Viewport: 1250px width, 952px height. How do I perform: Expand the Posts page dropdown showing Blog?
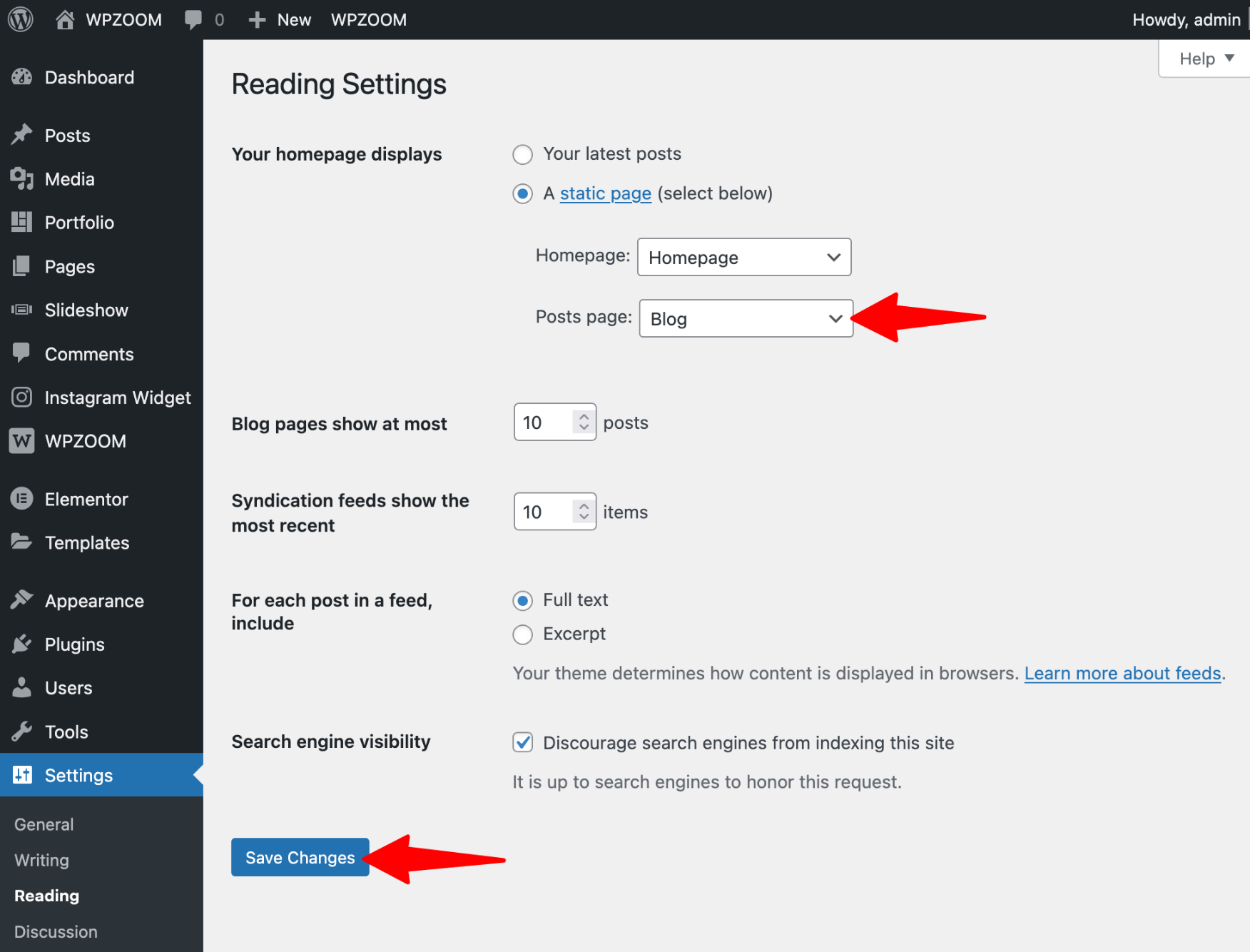coord(746,319)
